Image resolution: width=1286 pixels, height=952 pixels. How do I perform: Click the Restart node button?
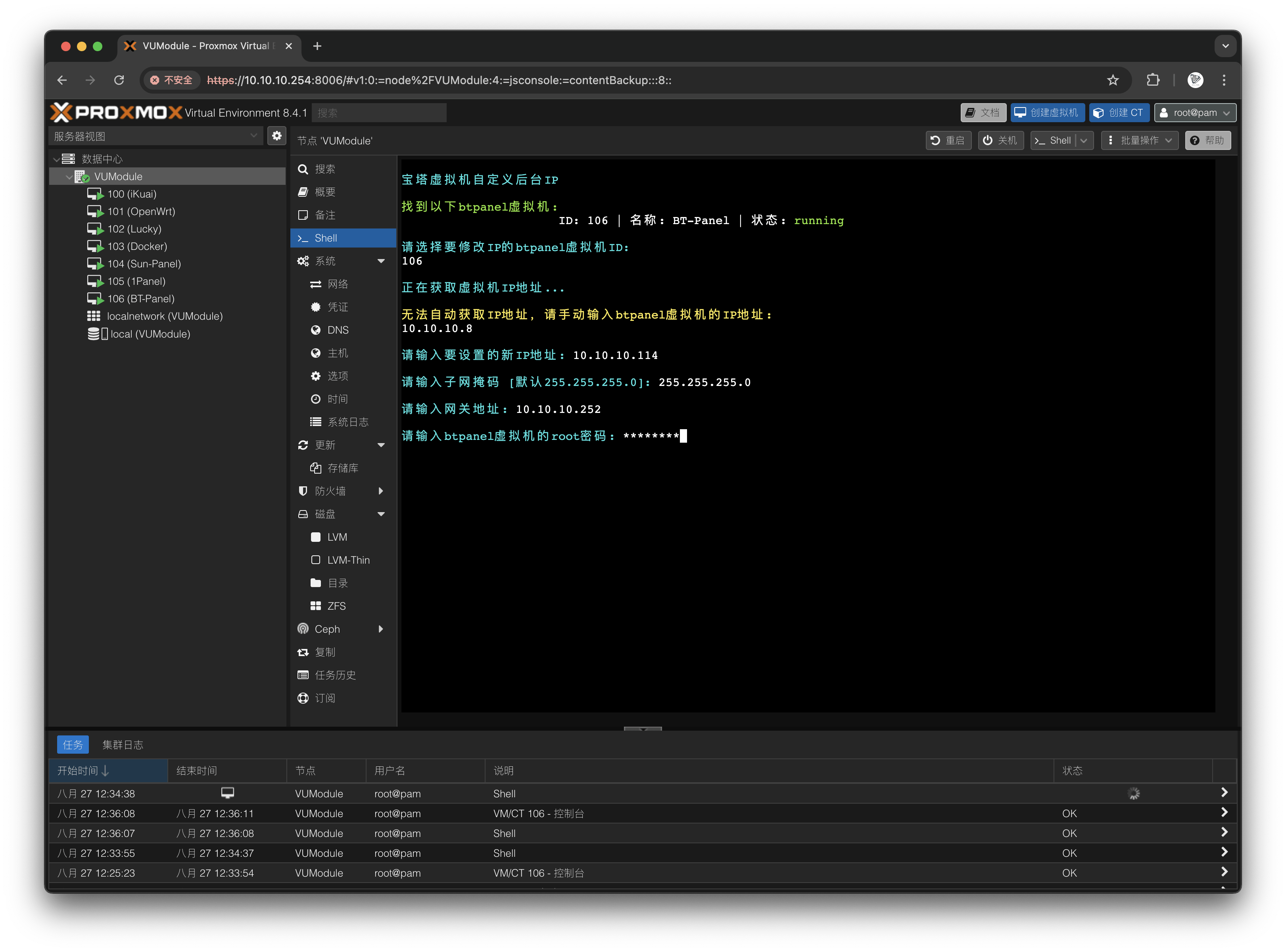(x=948, y=140)
